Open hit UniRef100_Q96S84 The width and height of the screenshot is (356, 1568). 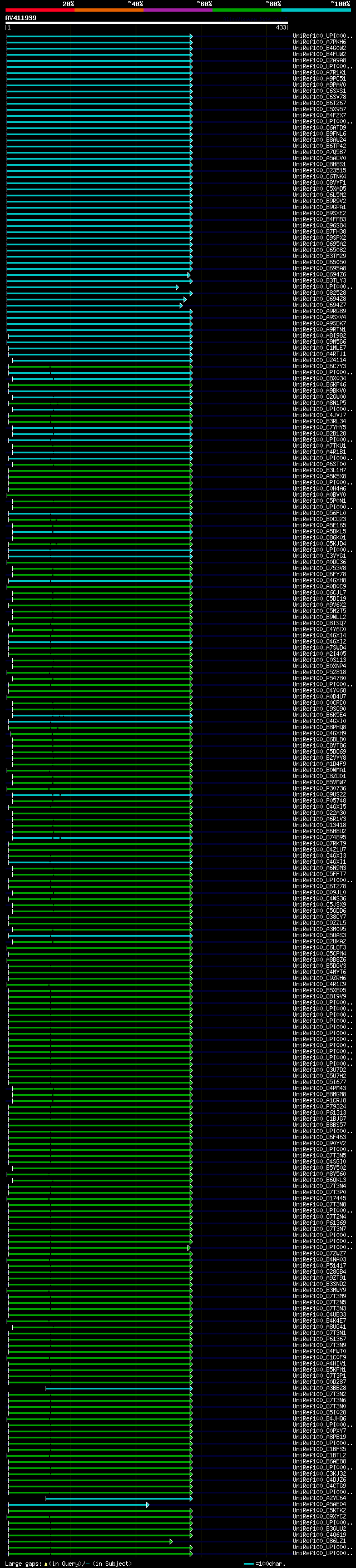pos(319,225)
